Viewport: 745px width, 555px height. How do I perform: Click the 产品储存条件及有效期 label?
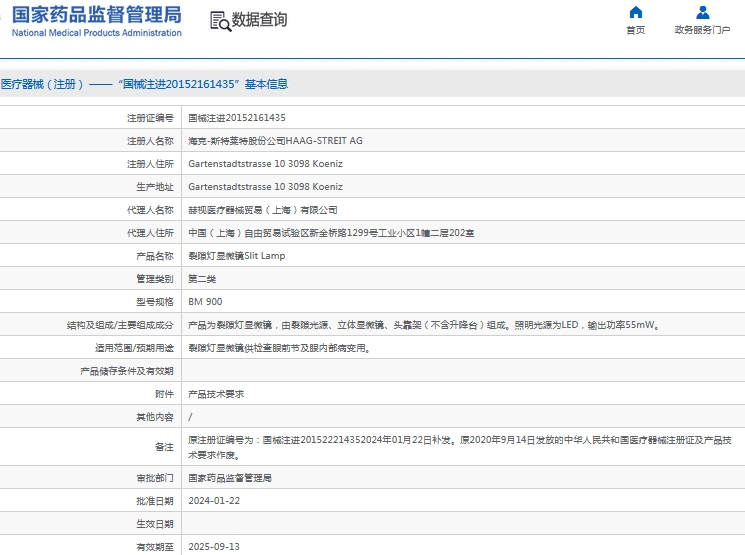pyautogui.click(x=127, y=371)
